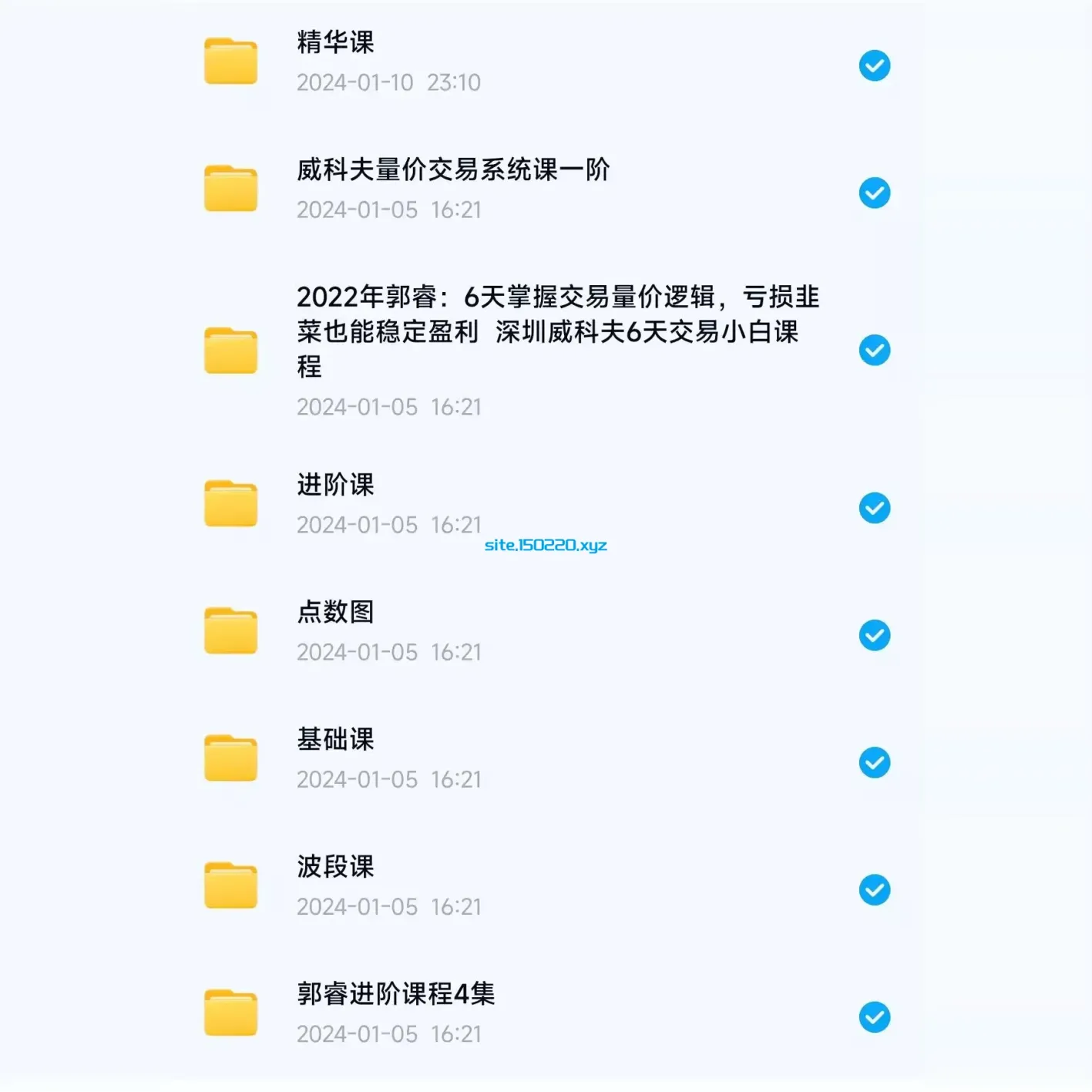
Task: Uncheck the 威科夫量价交易系统课一阶 checkmark
Action: (x=875, y=193)
